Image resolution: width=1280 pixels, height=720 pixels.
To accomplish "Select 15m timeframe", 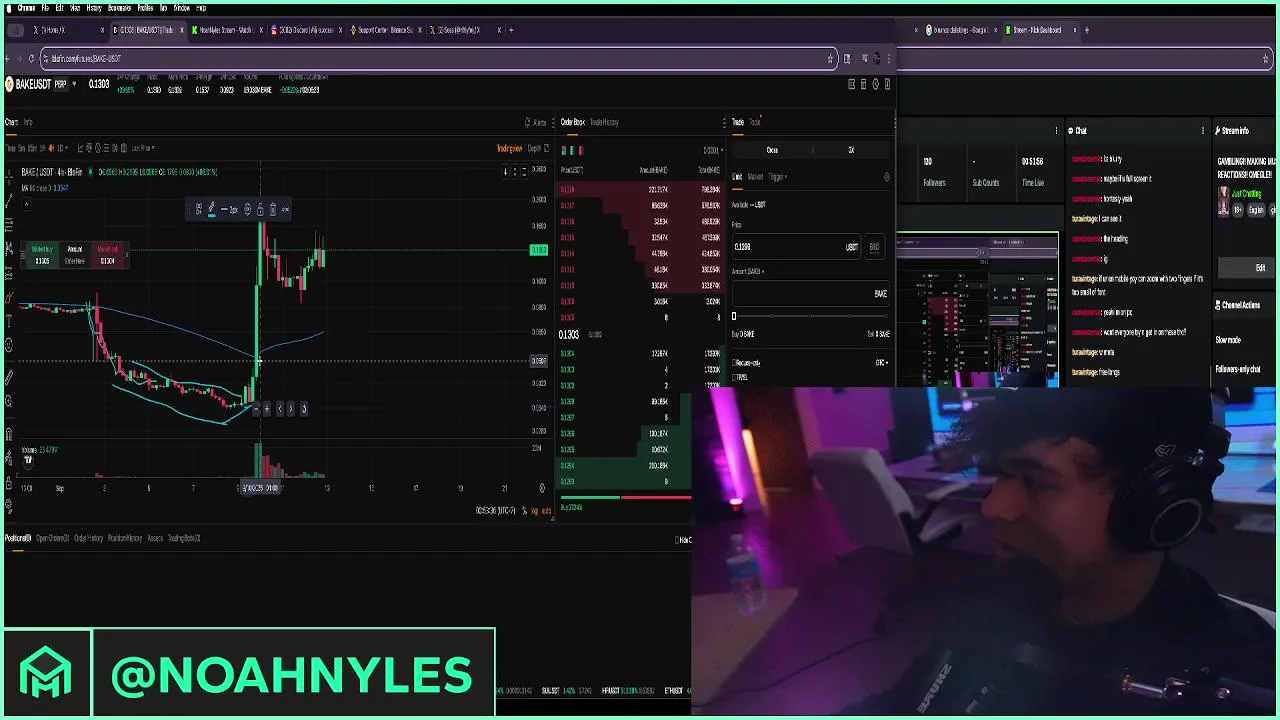I will (33, 148).
